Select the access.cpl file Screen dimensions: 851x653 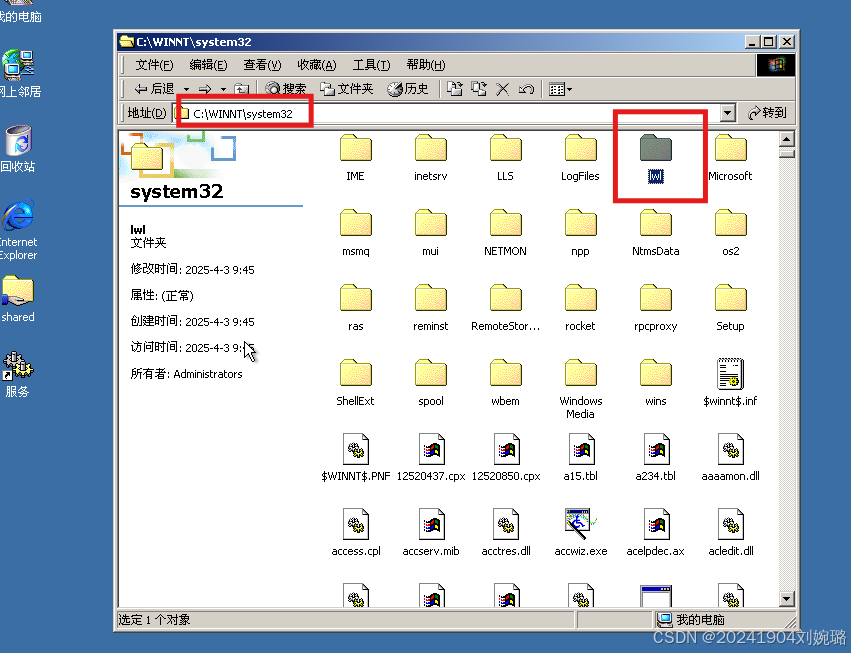[356, 532]
